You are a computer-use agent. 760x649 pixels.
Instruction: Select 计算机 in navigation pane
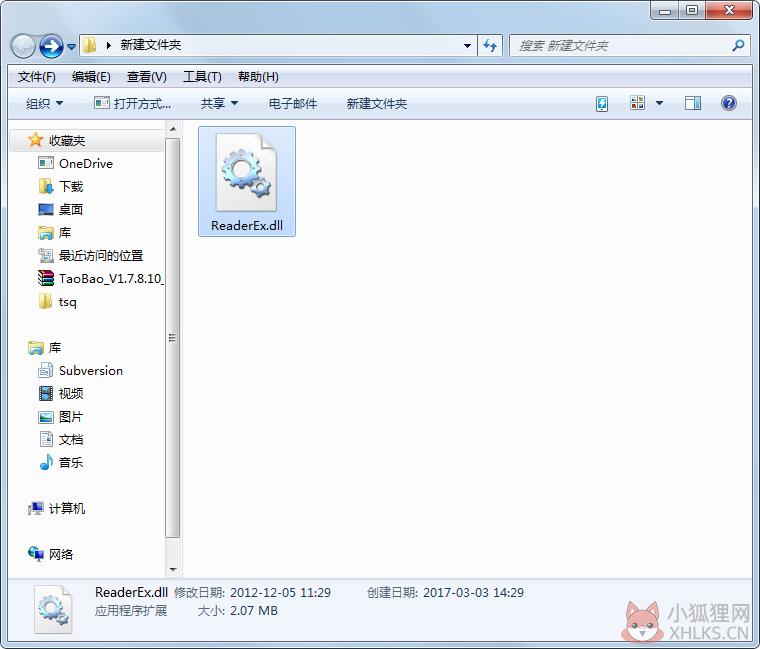(67, 508)
